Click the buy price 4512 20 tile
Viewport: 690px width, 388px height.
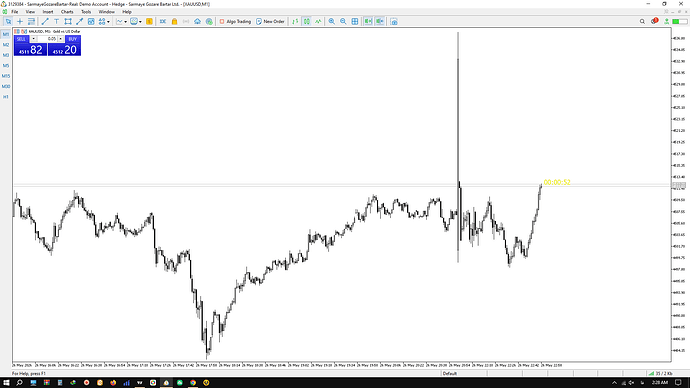64,50
